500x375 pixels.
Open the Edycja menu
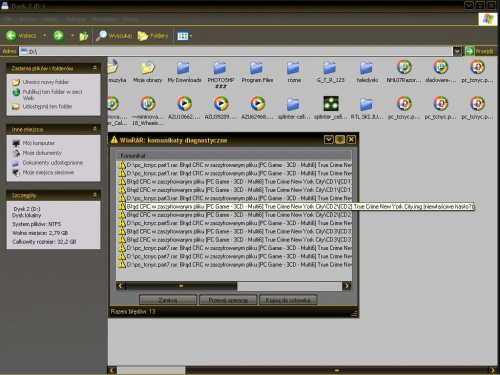click(27, 19)
